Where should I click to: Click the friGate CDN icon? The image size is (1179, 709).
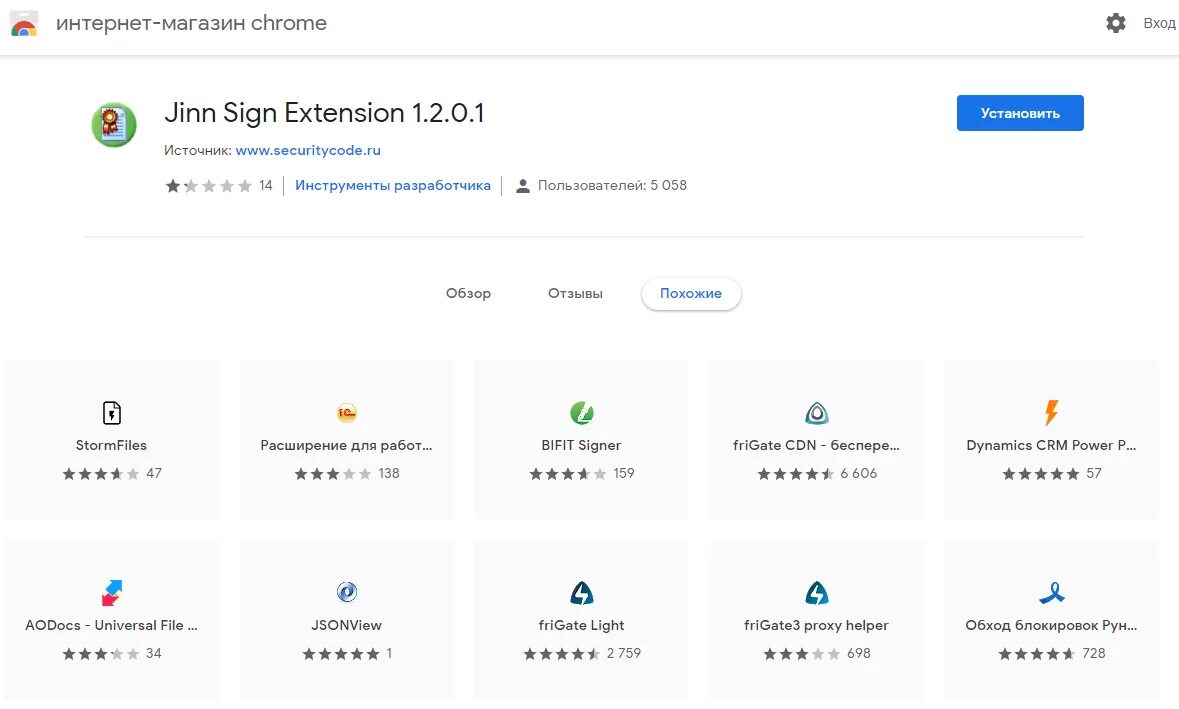pos(817,413)
